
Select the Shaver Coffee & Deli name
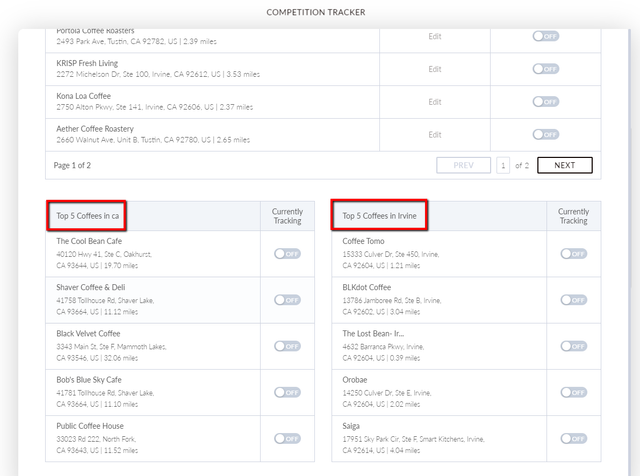[91, 287]
